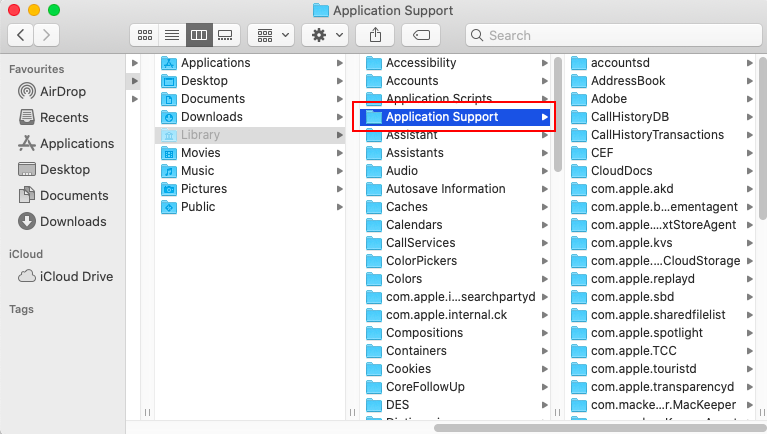Switch to icon view

[144, 35]
